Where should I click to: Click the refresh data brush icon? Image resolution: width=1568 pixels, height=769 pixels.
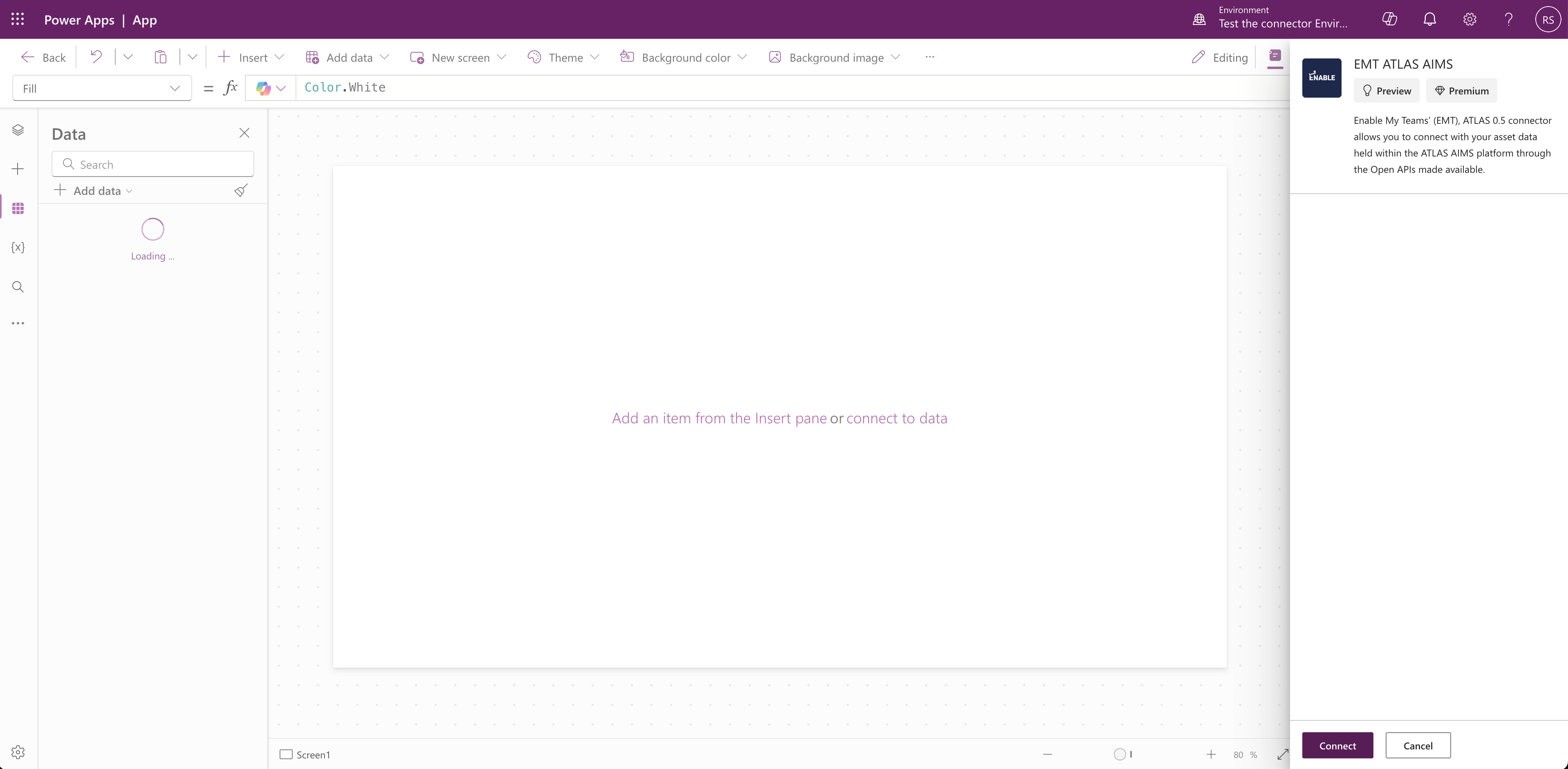click(x=240, y=190)
